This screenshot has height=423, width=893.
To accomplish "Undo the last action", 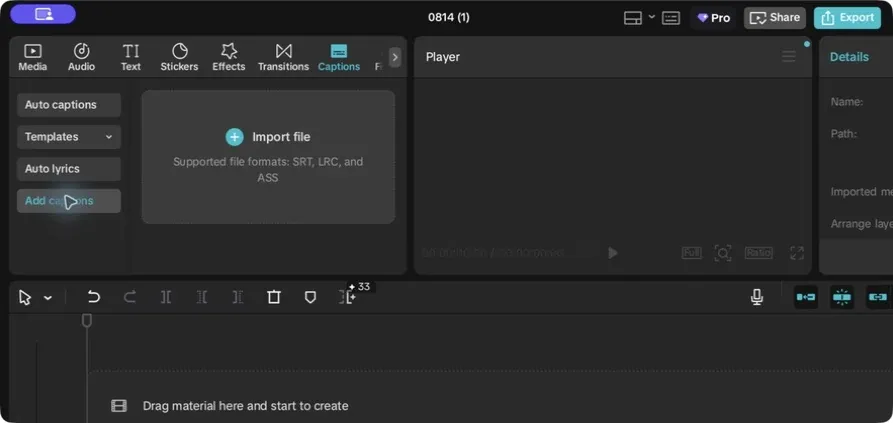I will (x=93, y=297).
